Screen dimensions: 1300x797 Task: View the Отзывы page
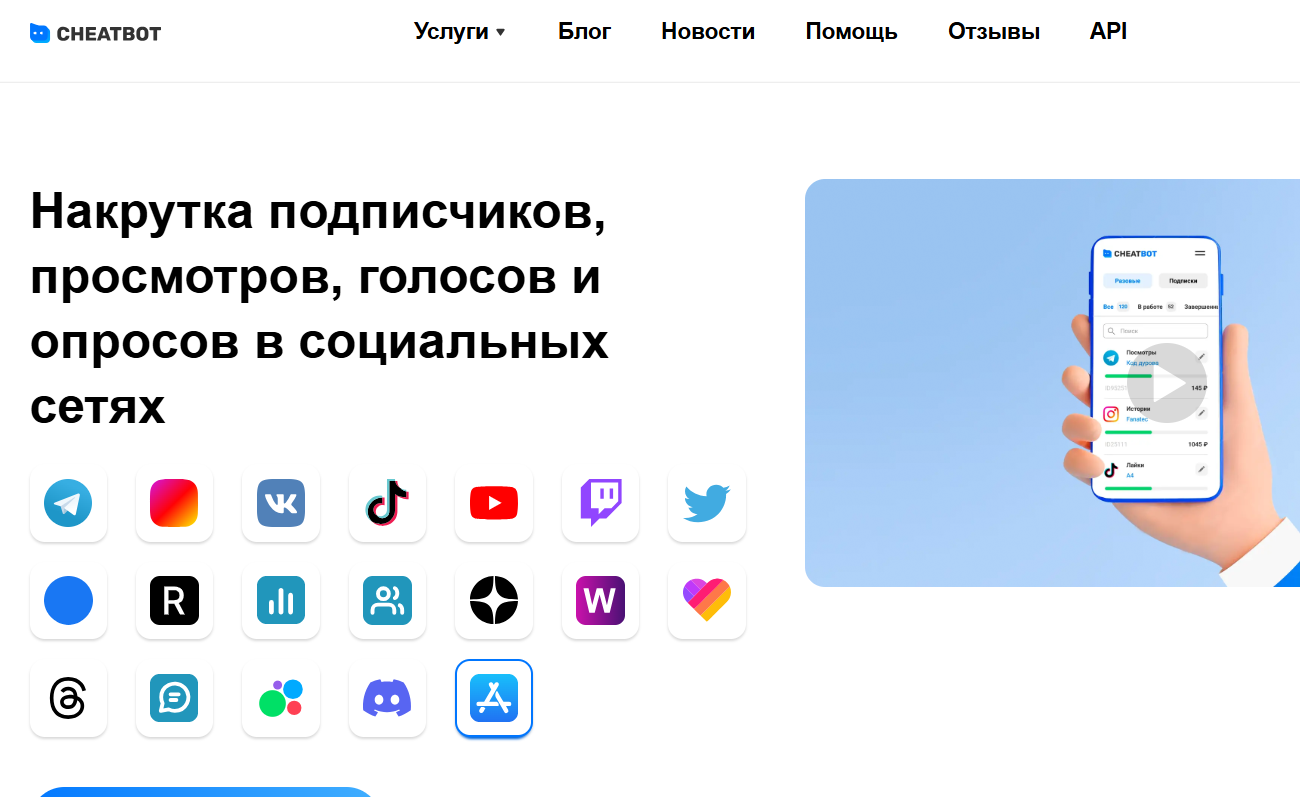pos(994,31)
